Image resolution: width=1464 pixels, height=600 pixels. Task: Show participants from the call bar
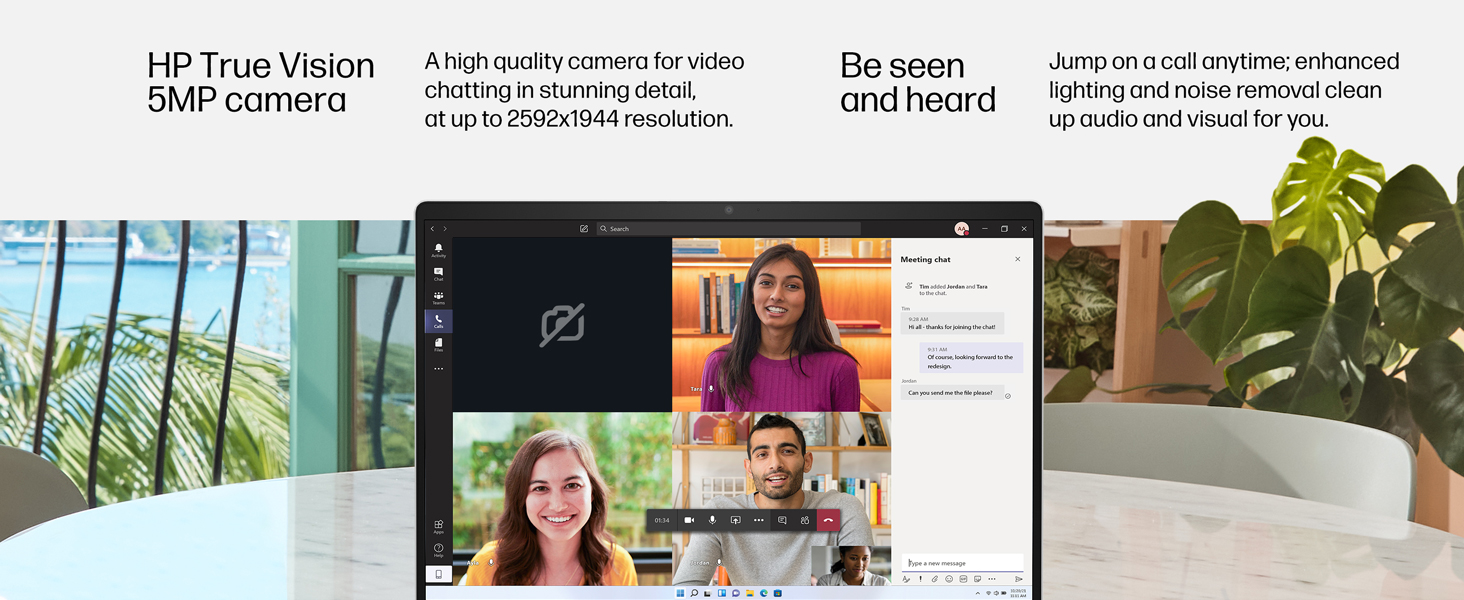pyautogui.click(x=805, y=520)
